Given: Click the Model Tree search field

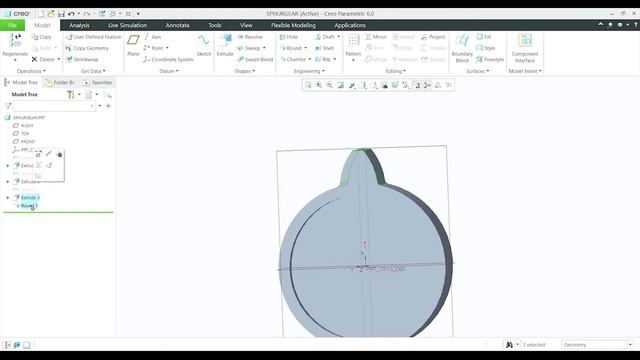Looking at the screenshot, I should 54,106.
